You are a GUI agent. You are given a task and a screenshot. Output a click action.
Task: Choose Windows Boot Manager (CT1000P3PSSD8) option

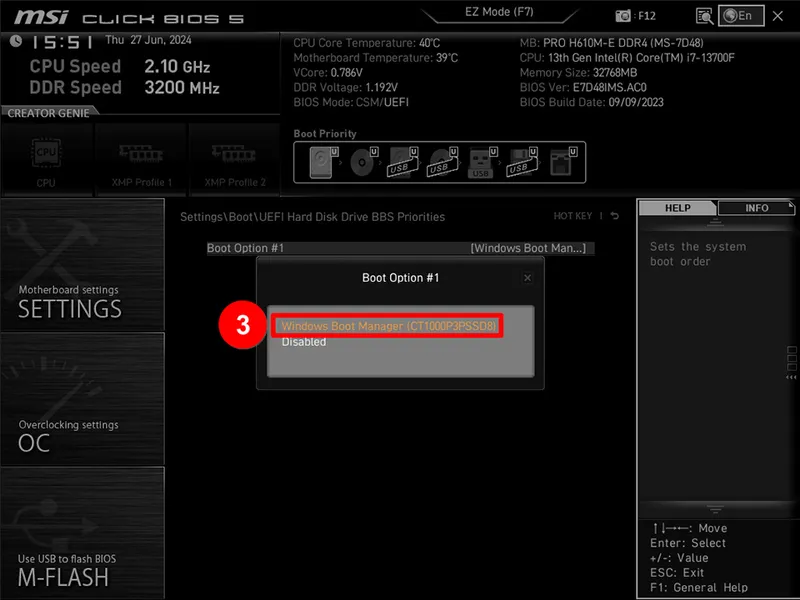pos(388,326)
